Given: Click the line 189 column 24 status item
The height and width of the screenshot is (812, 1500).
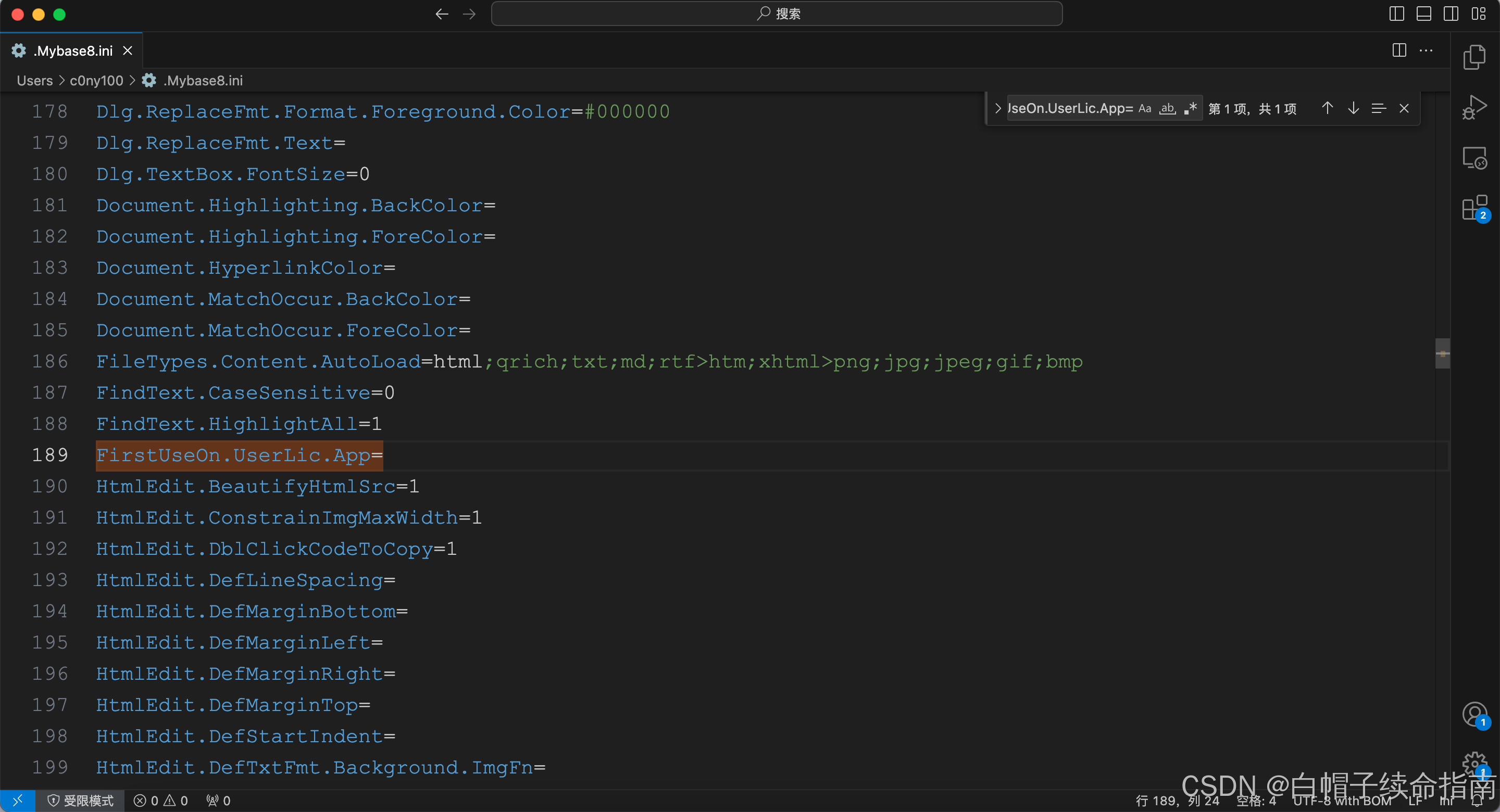Looking at the screenshot, I should click(1177, 801).
